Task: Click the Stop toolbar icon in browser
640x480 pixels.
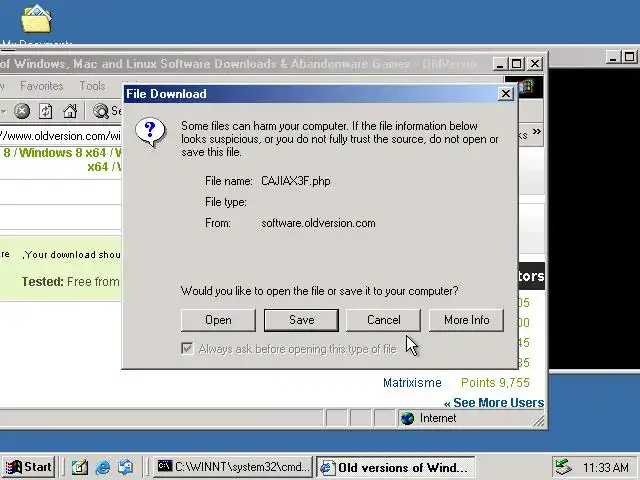Action: click(22, 111)
